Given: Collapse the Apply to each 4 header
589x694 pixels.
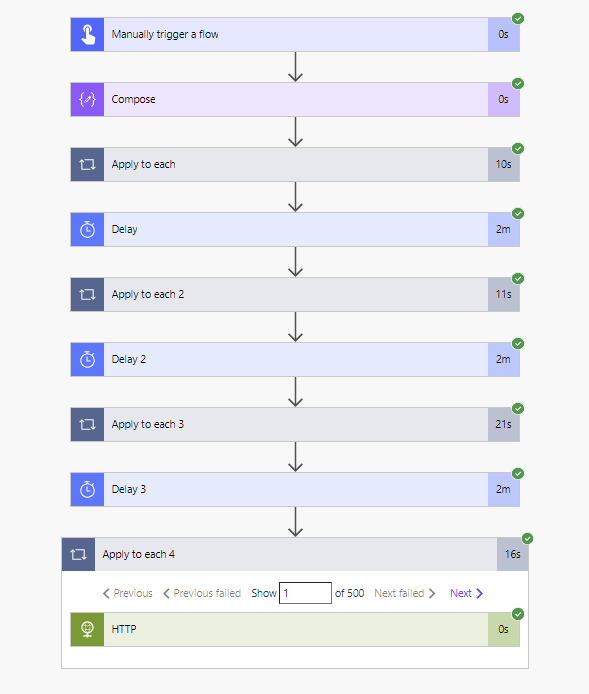Looking at the screenshot, I should coord(295,555).
